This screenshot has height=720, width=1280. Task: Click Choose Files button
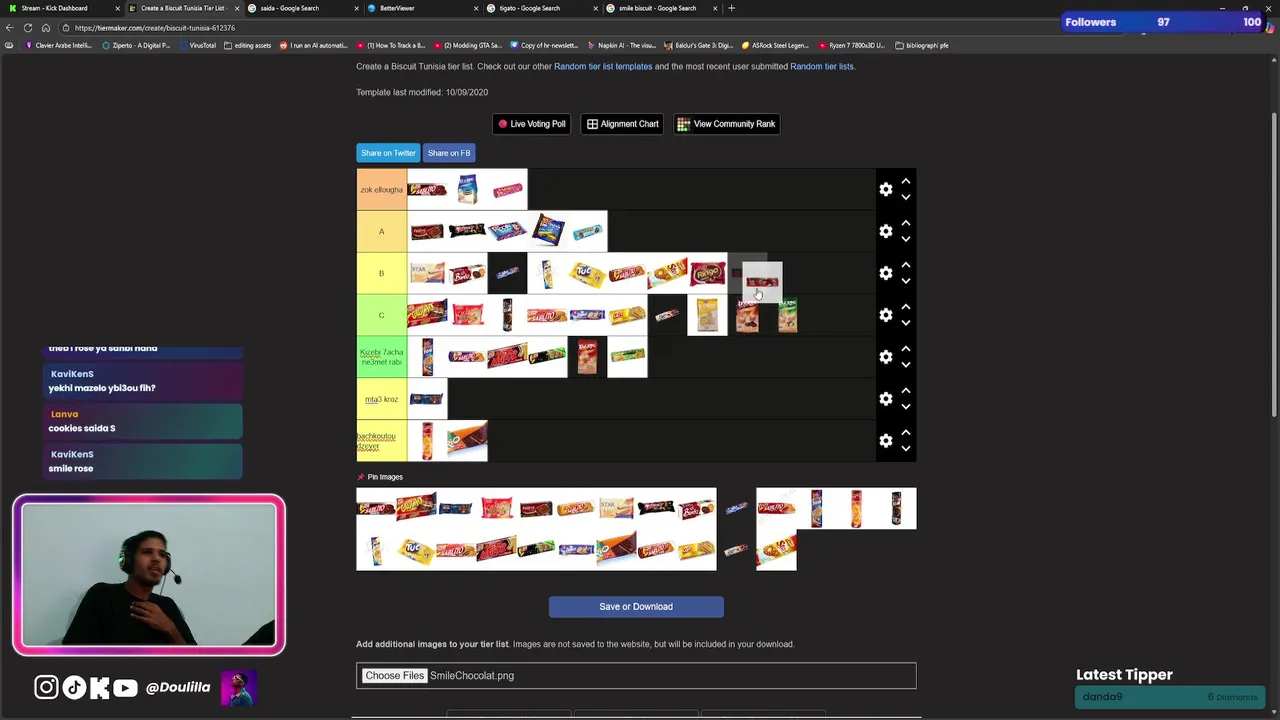(395, 676)
